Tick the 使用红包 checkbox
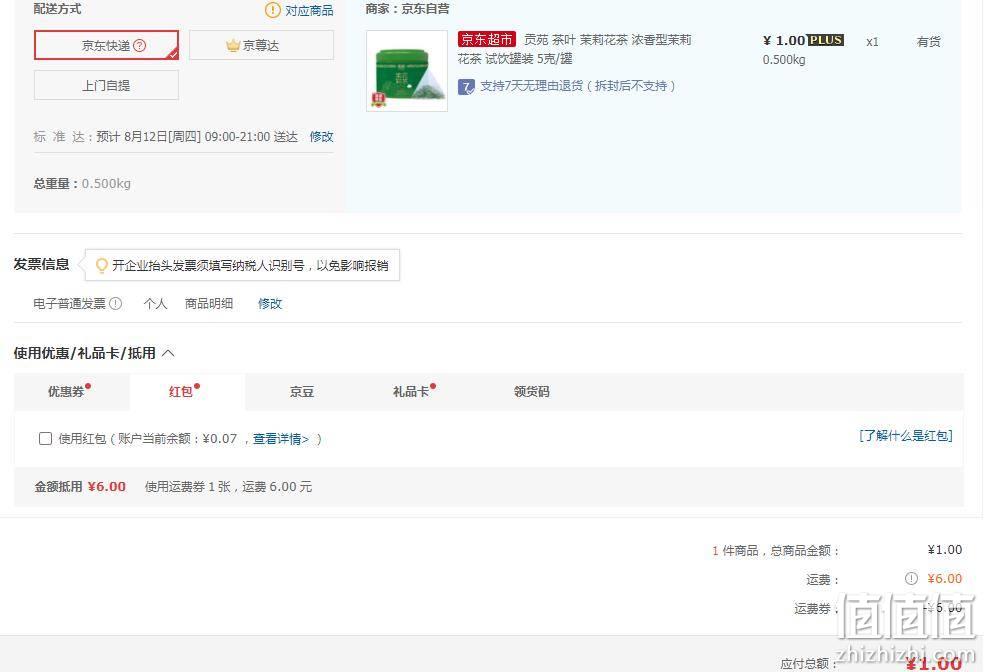985x672 pixels. point(45,438)
